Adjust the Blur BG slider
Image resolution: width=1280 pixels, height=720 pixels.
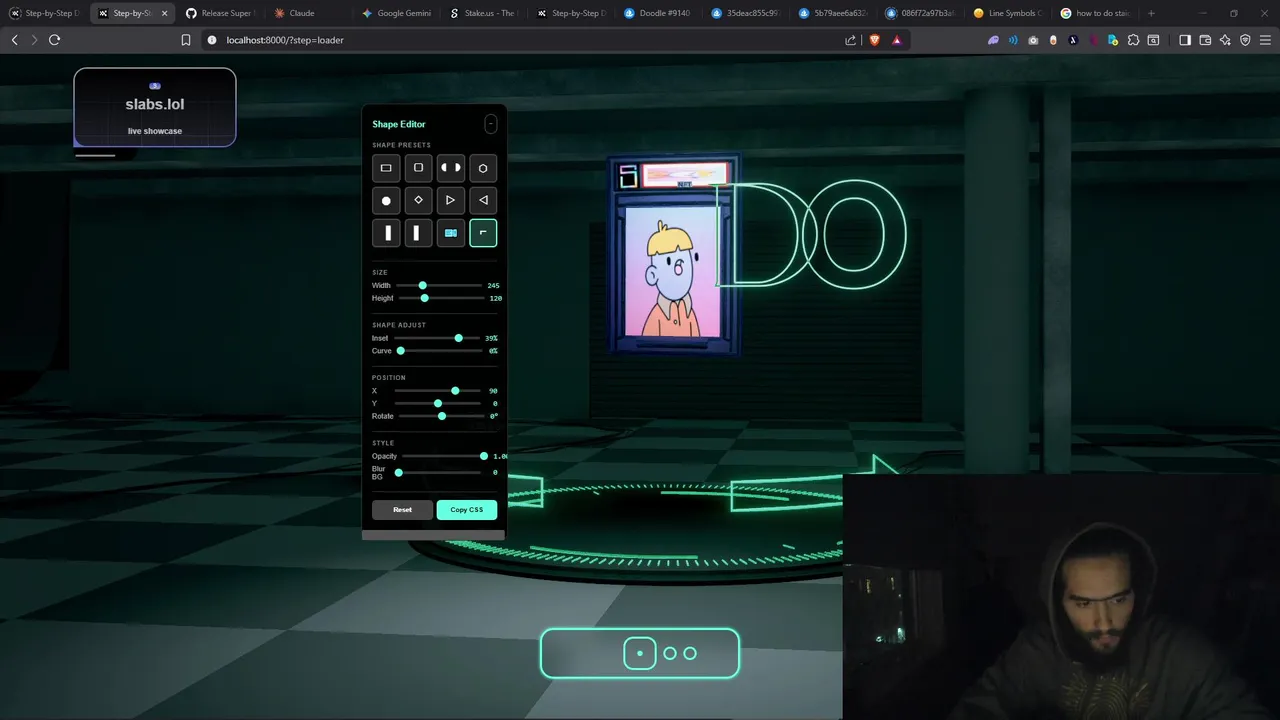point(439,472)
